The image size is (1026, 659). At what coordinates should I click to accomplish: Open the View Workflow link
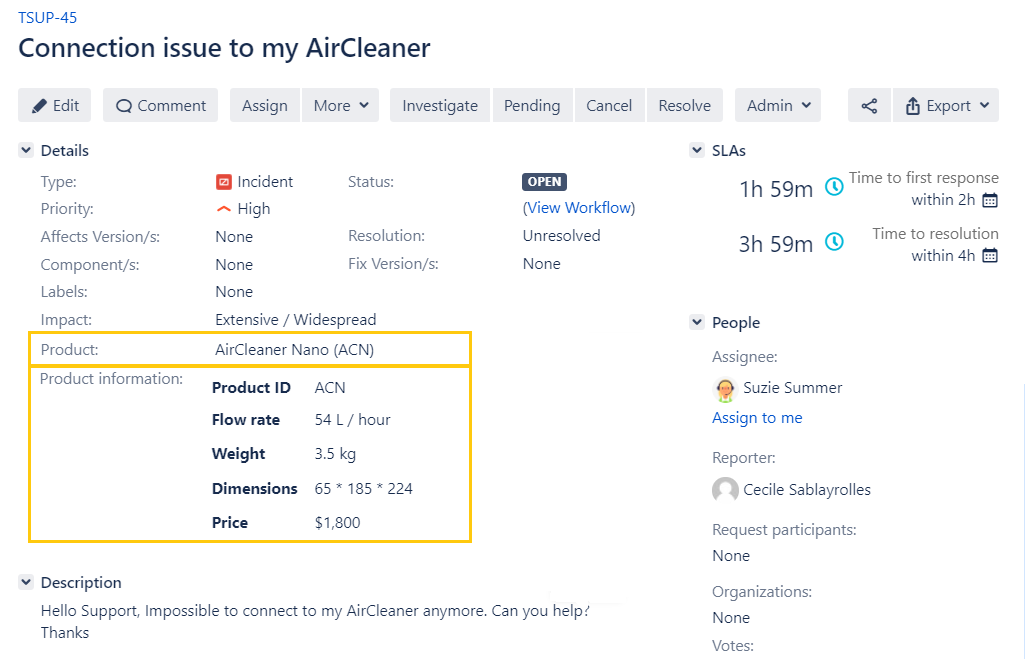(x=578, y=208)
